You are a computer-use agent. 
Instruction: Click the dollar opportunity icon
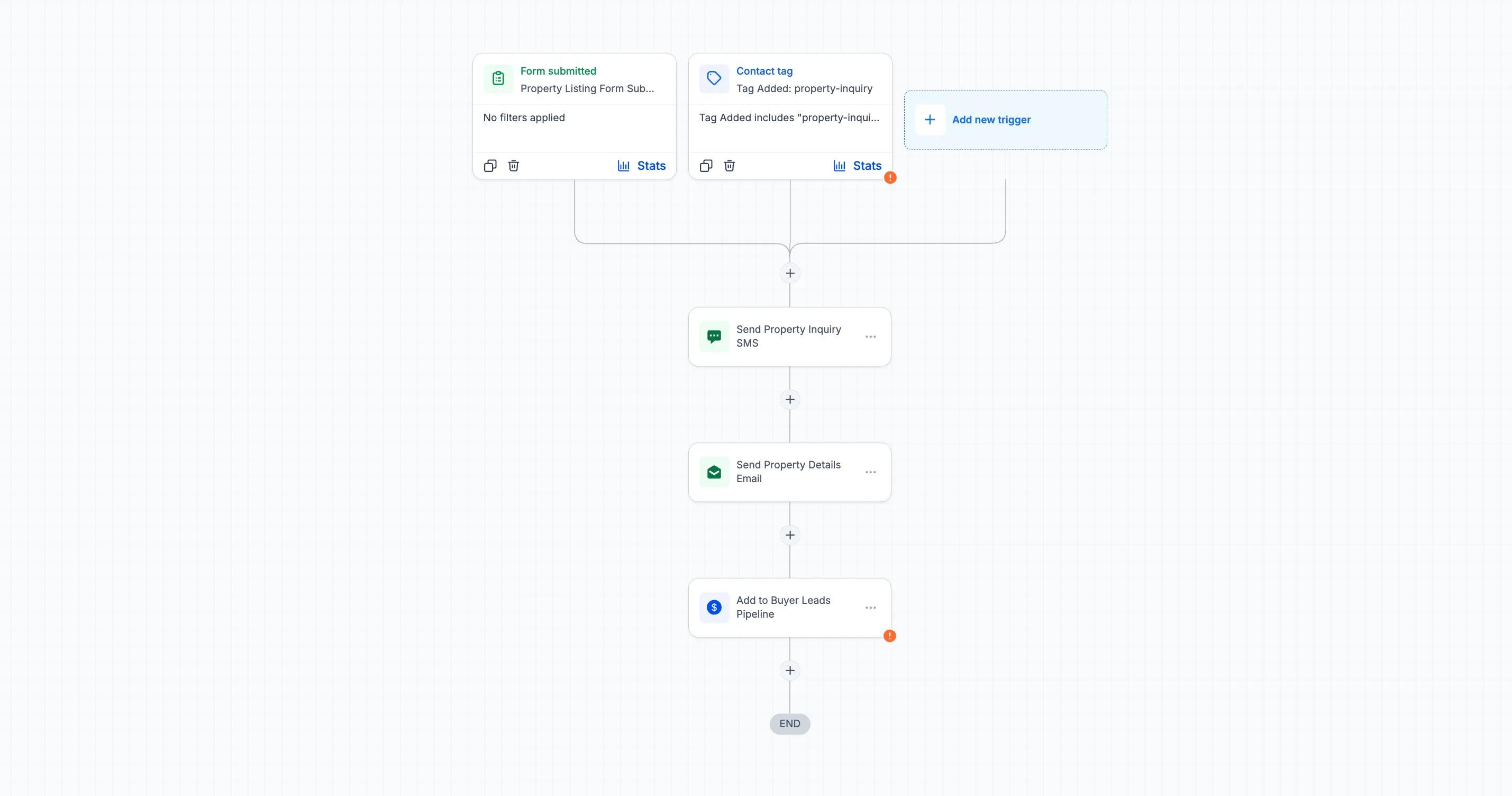click(x=714, y=608)
